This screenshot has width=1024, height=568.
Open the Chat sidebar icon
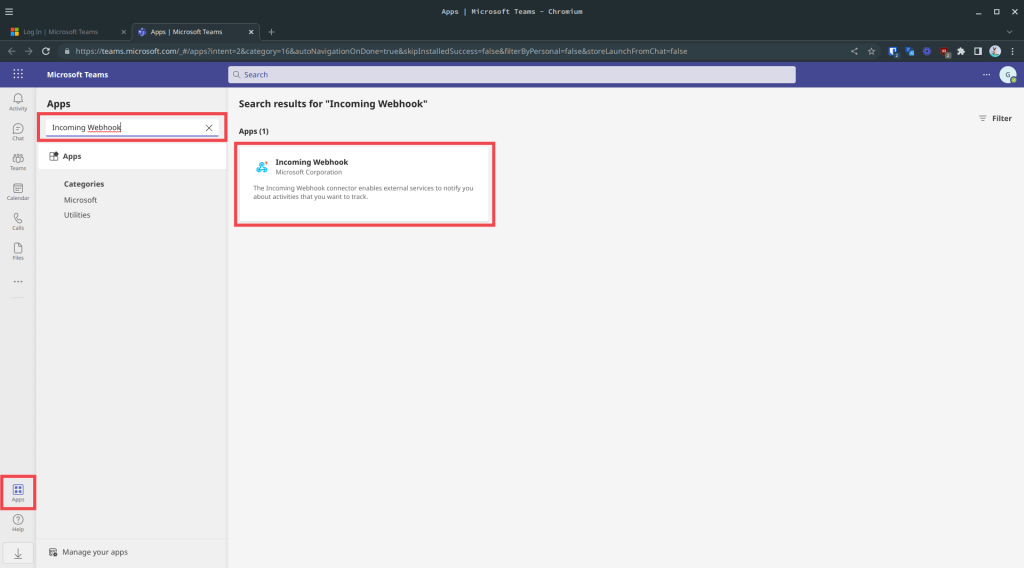(18, 131)
